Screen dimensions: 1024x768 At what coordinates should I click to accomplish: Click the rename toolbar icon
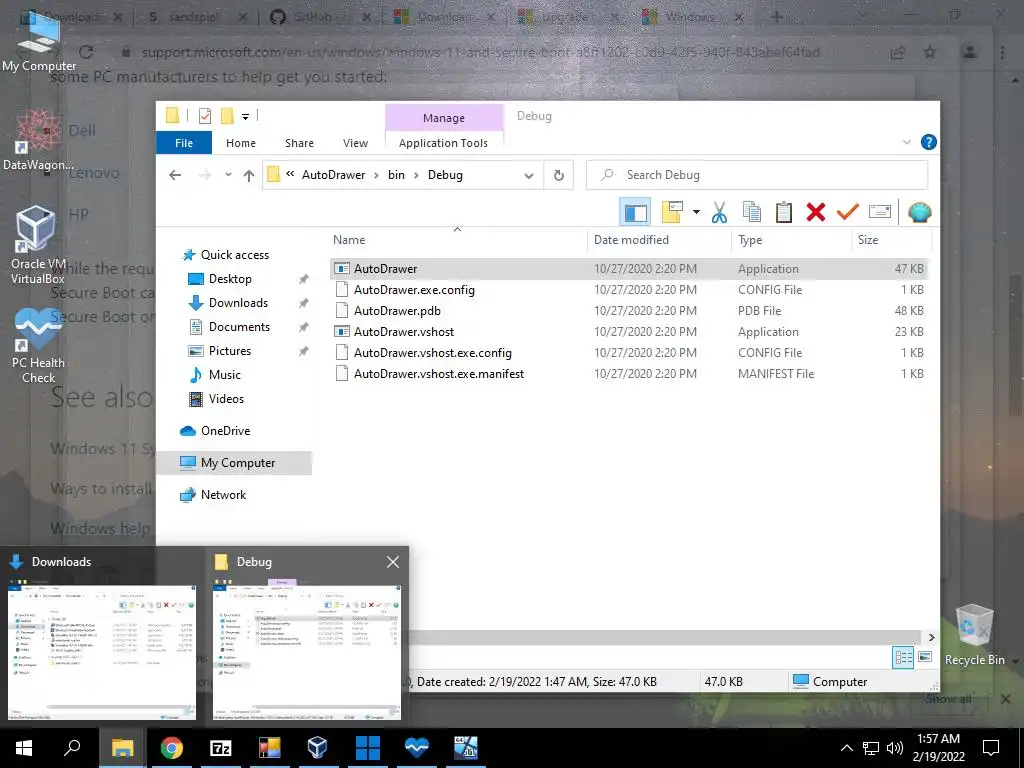pyautogui.click(x=880, y=212)
